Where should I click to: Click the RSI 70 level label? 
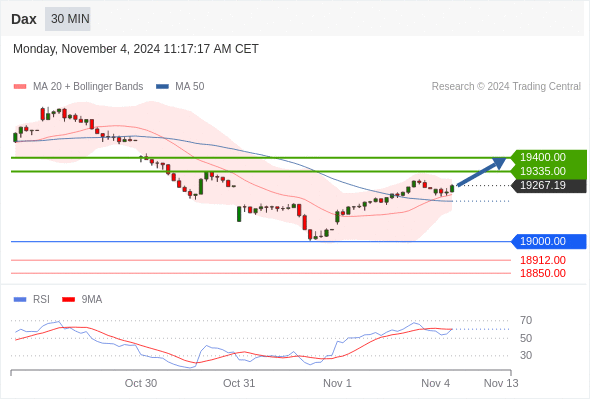[526, 321]
